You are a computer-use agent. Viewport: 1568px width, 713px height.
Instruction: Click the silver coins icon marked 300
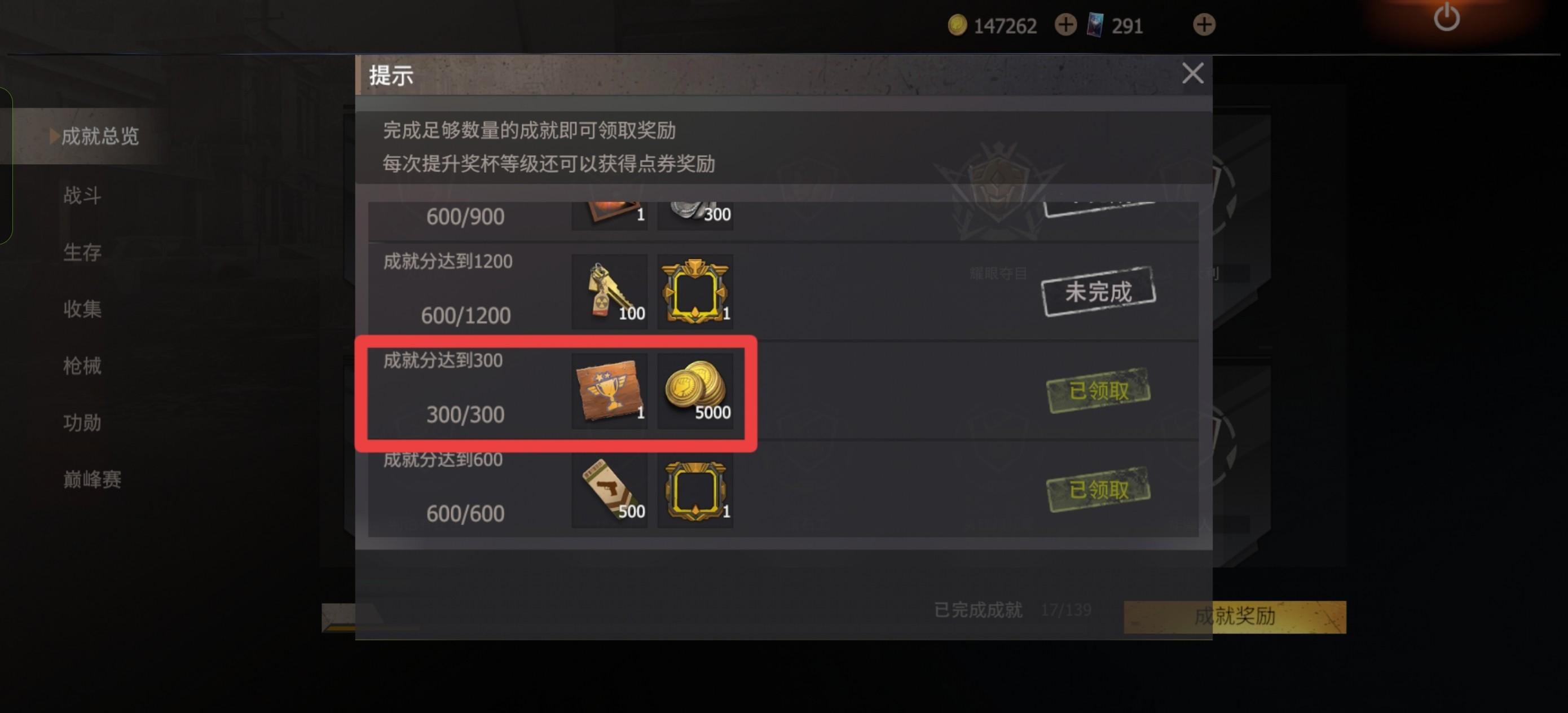coord(695,215)
